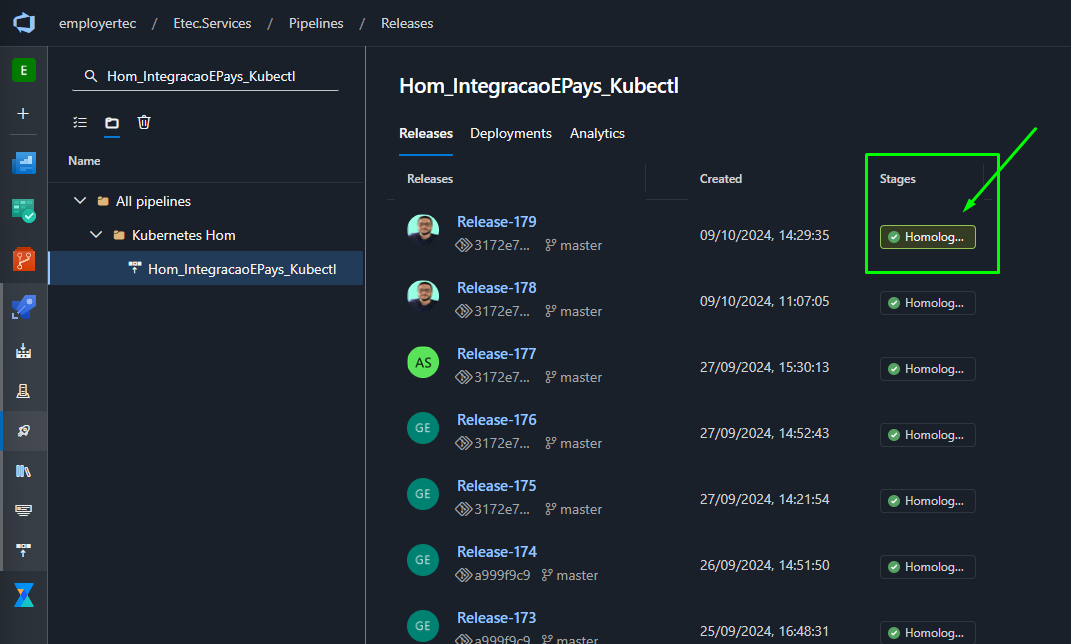Switch to the folder view icon
Viewport: 1071px width, 644px height.
click(112, 123)
